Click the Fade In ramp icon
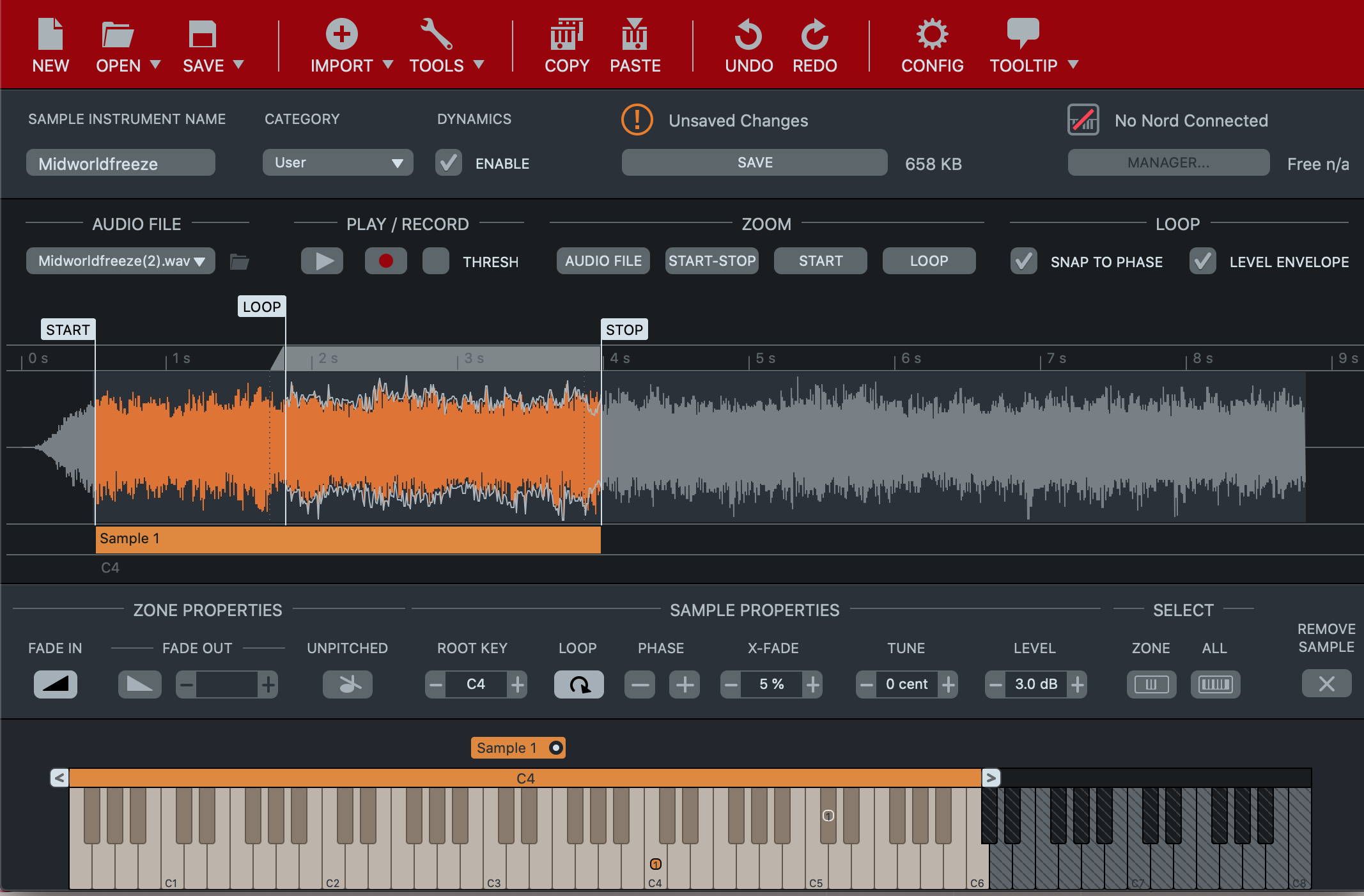 tap(56, 684)
